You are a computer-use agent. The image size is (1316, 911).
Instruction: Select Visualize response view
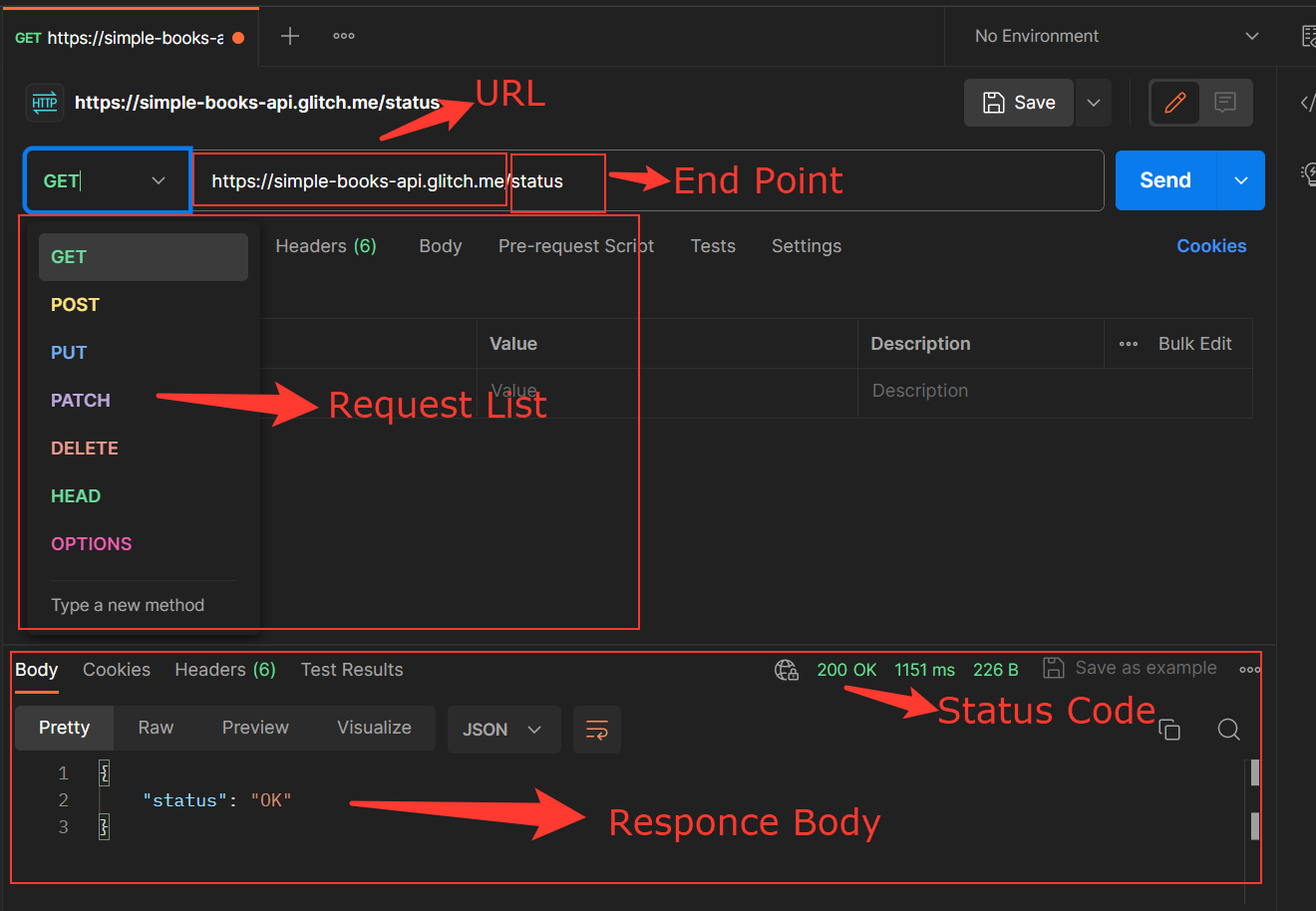[x=374, y=728]
